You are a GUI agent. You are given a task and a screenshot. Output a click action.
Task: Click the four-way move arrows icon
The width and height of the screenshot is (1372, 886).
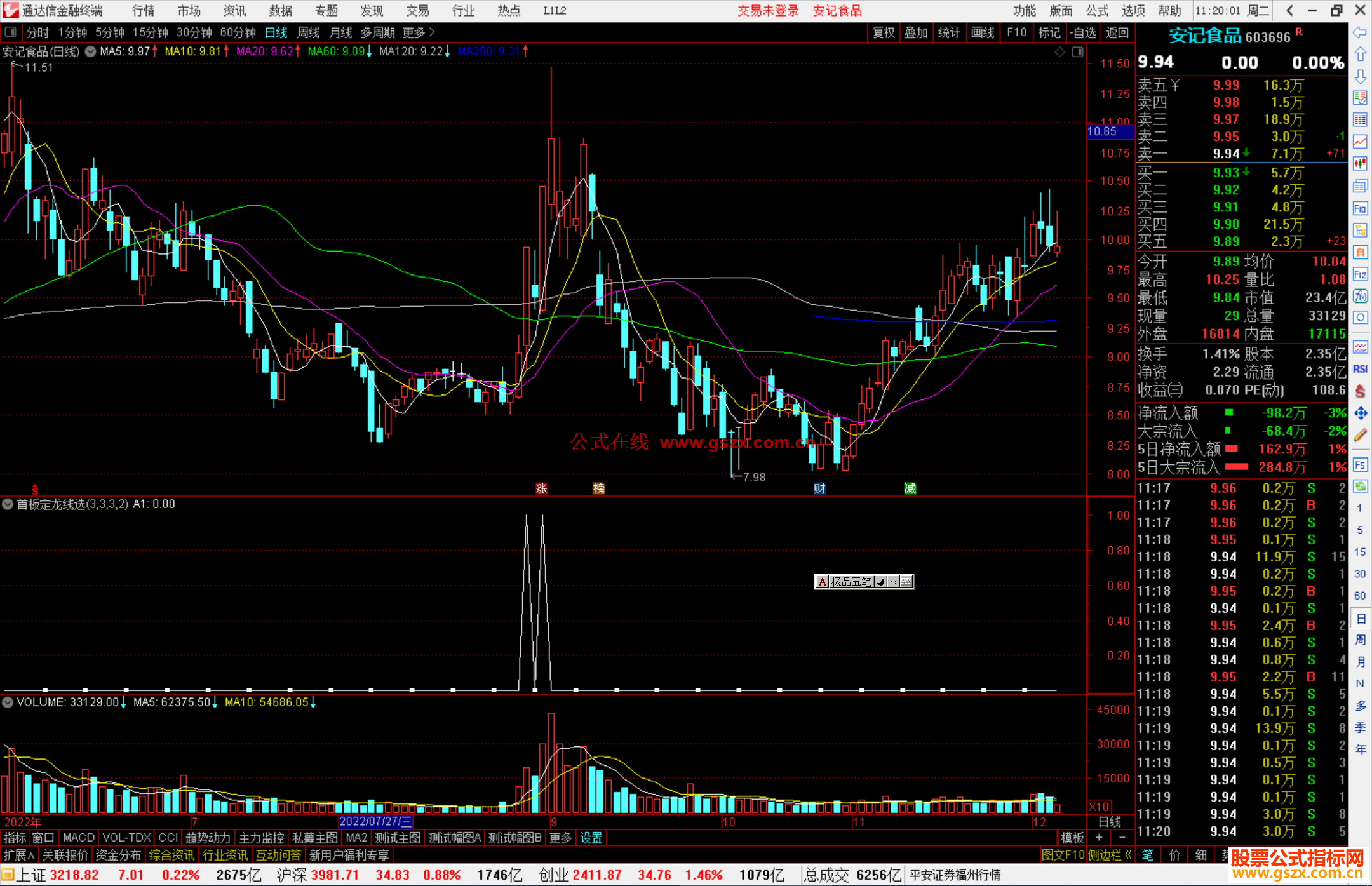click(x=1360, y=413)
